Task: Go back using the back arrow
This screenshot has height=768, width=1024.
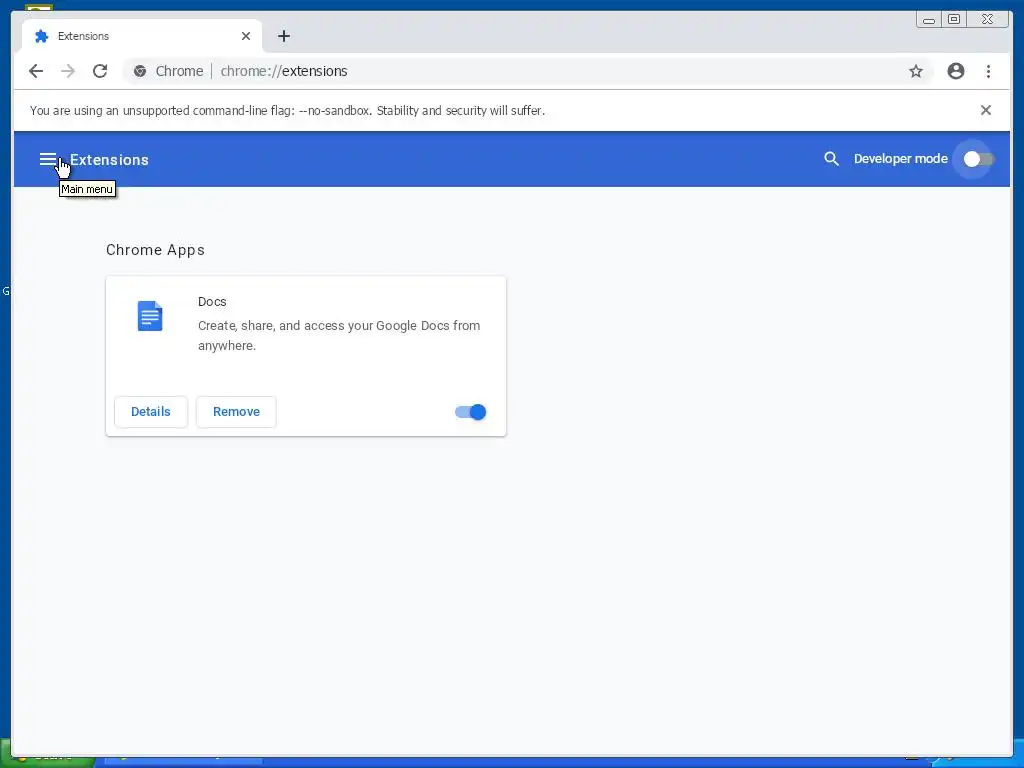Action: tap(36, 71)
